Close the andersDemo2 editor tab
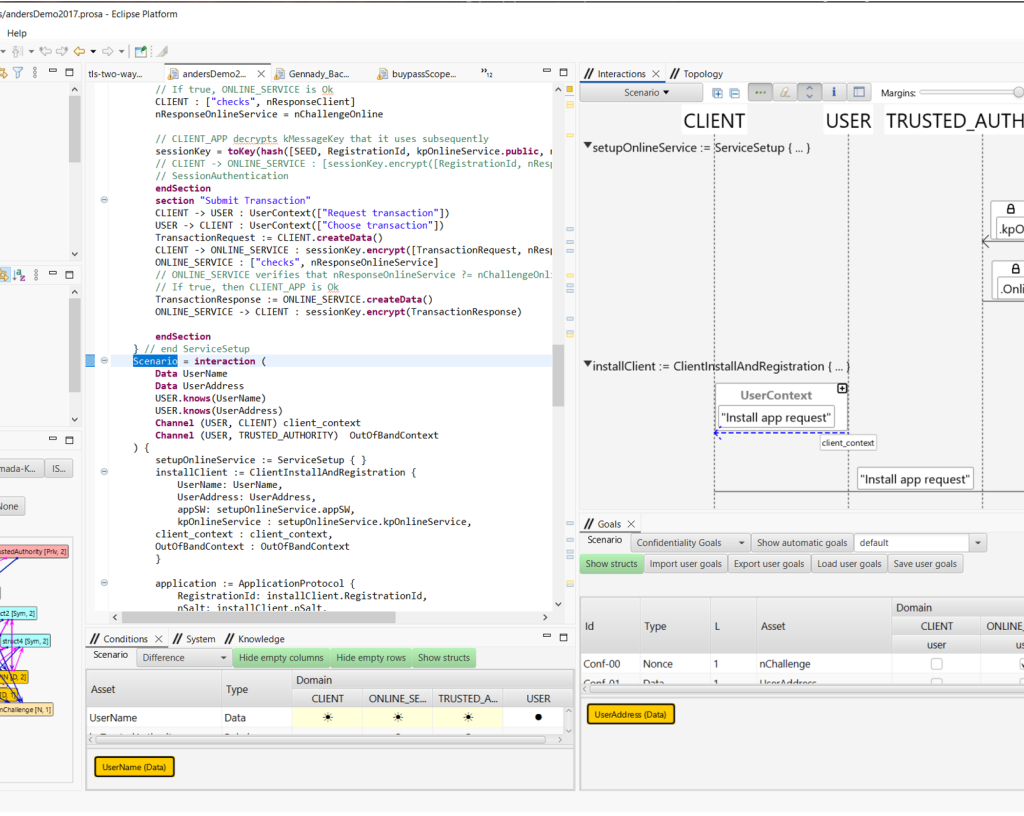Image resolution: width=1024 pixels, height=816 pixels. pos(261,74)
